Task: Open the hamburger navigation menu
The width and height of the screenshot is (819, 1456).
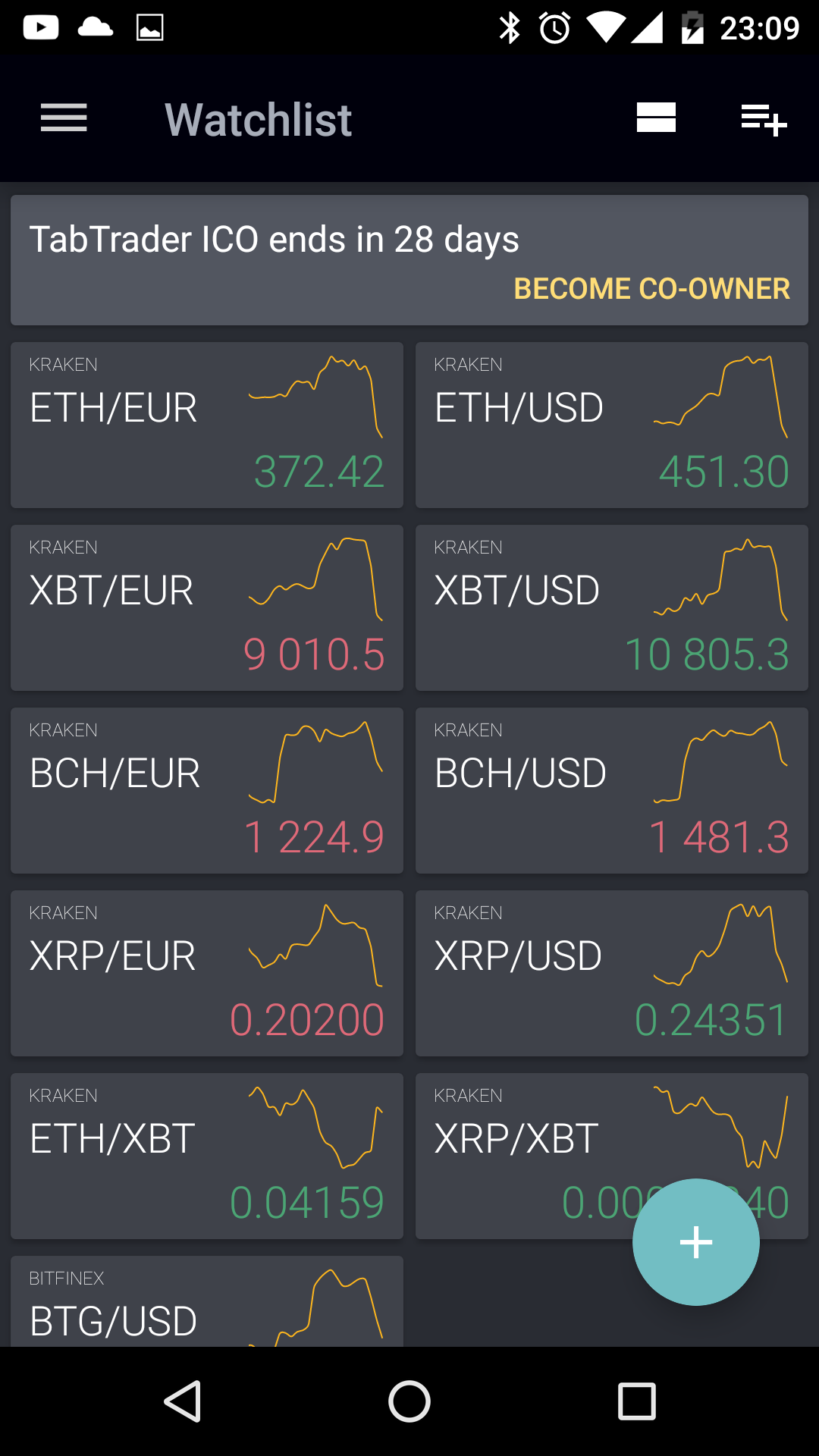Action: pos(64,118)
